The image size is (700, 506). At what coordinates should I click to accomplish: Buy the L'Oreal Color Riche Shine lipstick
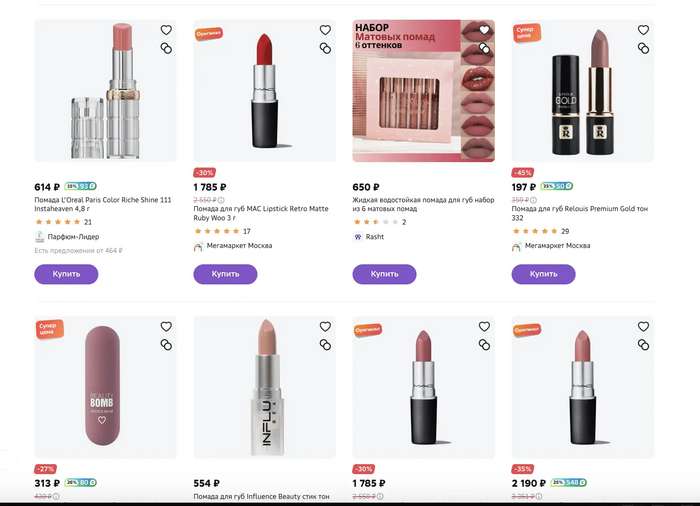click(x=66, y=274)
